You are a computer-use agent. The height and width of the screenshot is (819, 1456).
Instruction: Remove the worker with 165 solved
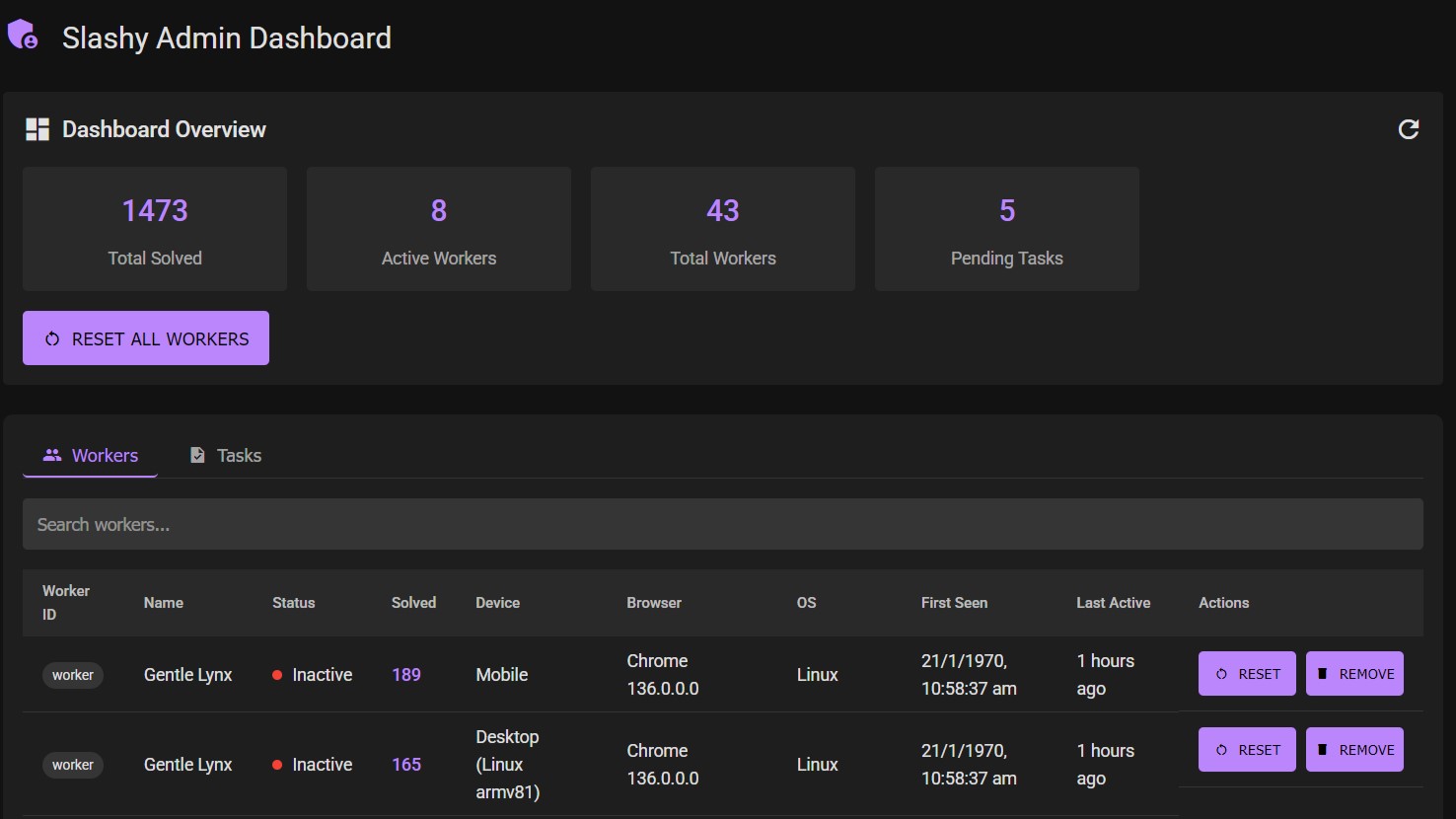click(x=1354, y=750)
